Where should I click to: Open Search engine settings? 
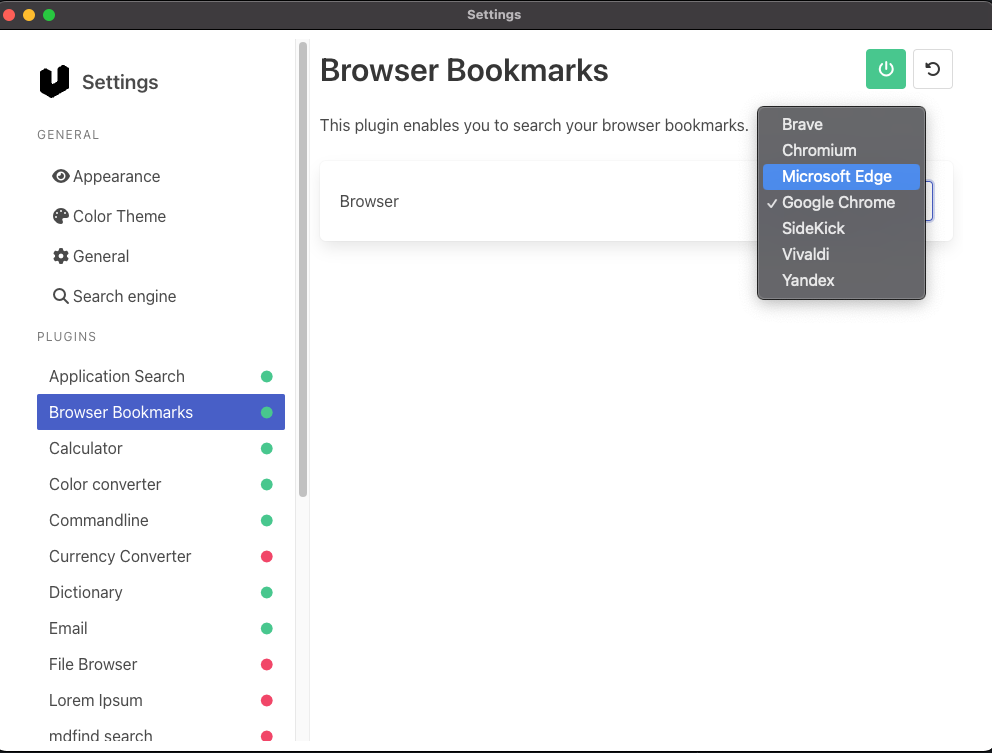(161, 296)
